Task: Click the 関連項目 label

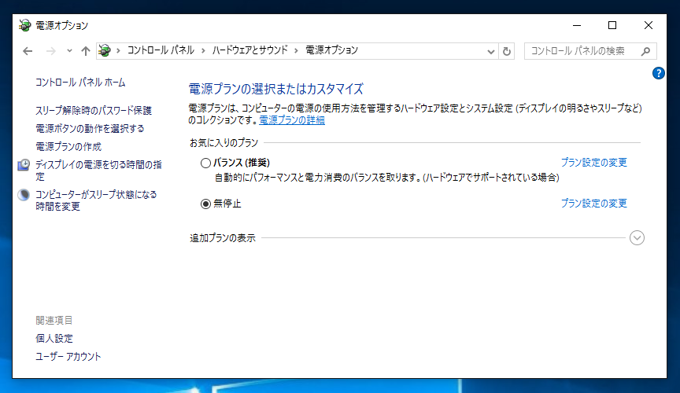Action: click(54, 321)
